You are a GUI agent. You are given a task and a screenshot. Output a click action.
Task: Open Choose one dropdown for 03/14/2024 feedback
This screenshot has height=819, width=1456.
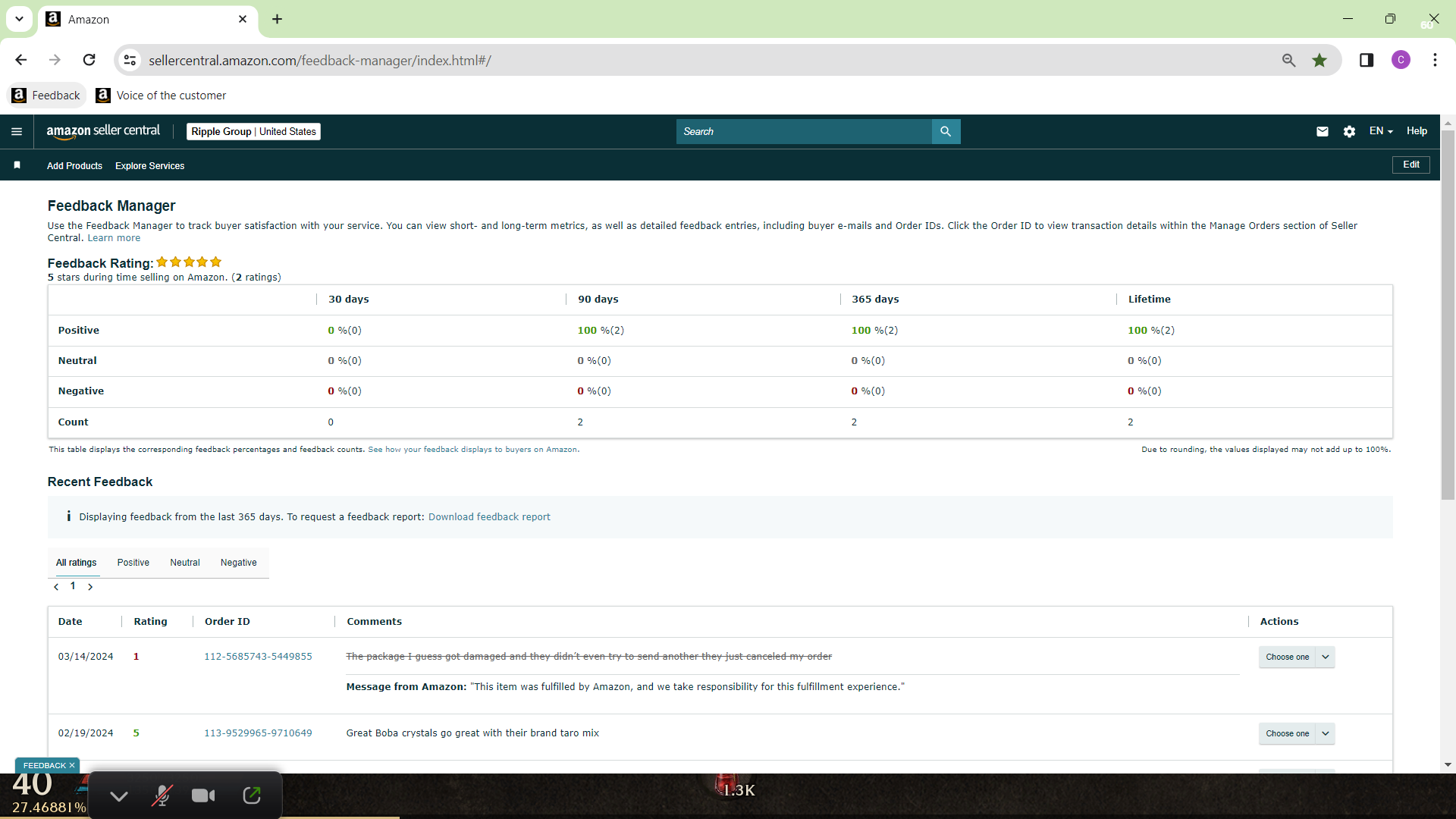click(1297, 657)
